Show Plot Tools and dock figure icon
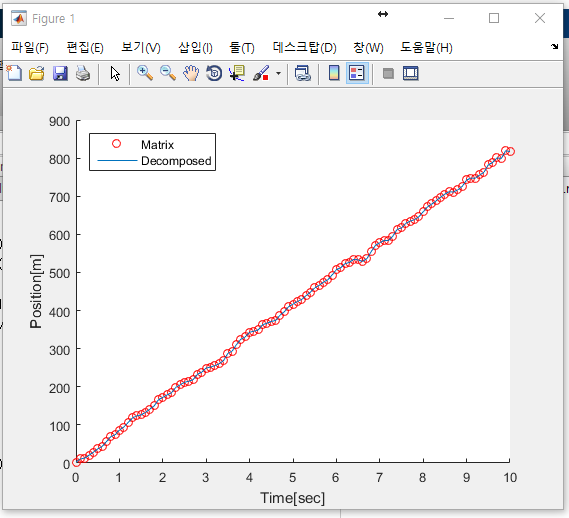Screen dimensions: 569x518 [x=411, y=73]
